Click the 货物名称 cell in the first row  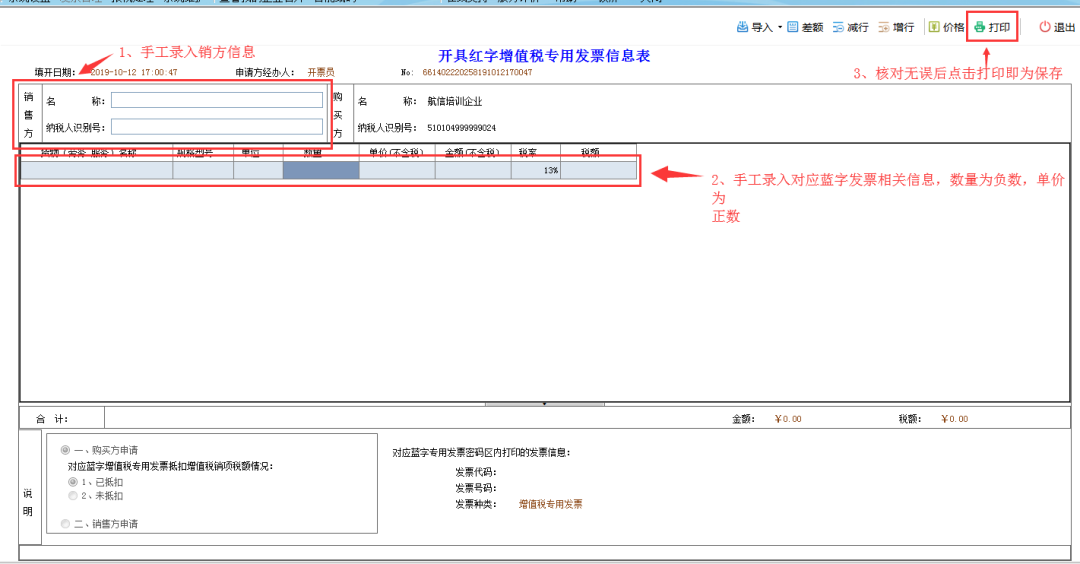click(x=97, y=171)
